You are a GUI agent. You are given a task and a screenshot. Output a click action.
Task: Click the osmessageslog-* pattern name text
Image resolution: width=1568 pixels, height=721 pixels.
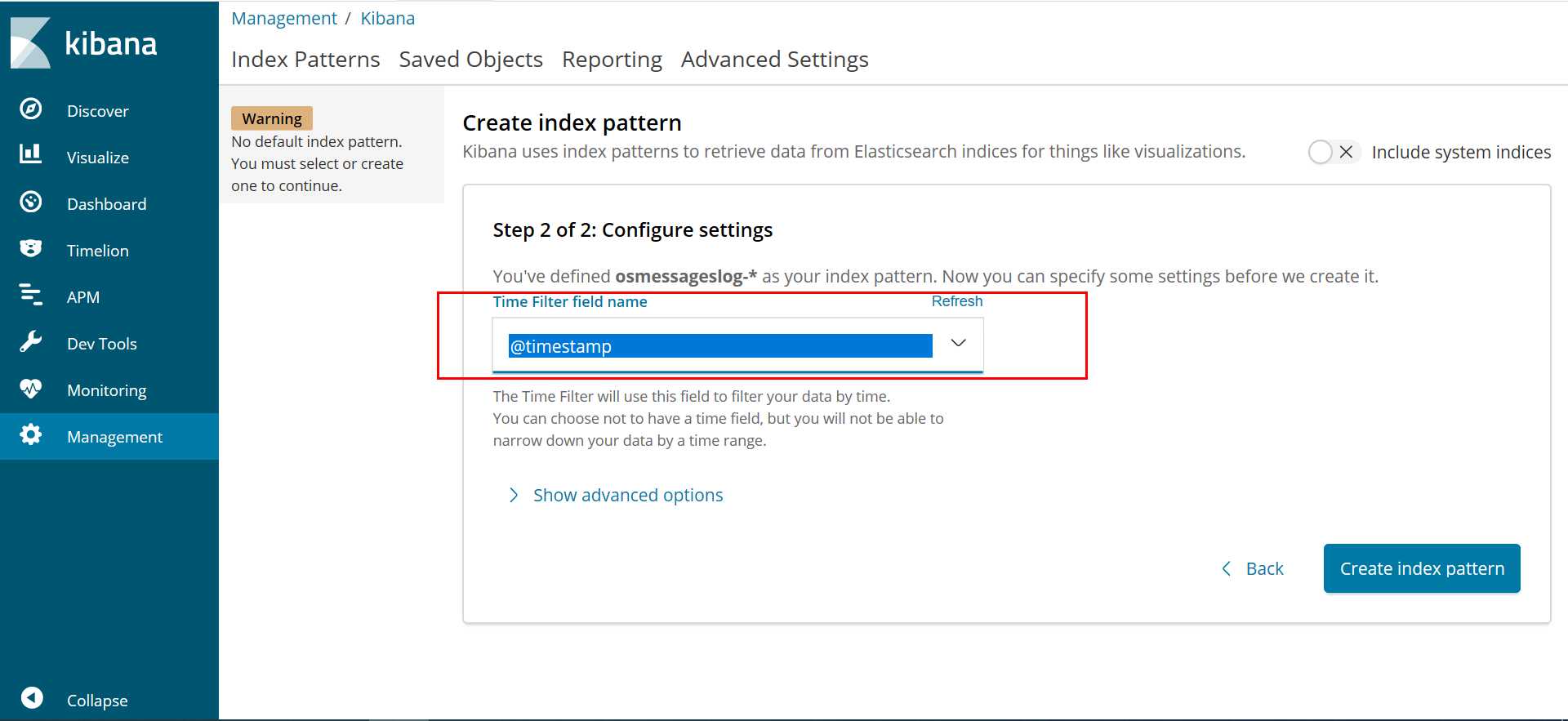[x=686, y=277]
